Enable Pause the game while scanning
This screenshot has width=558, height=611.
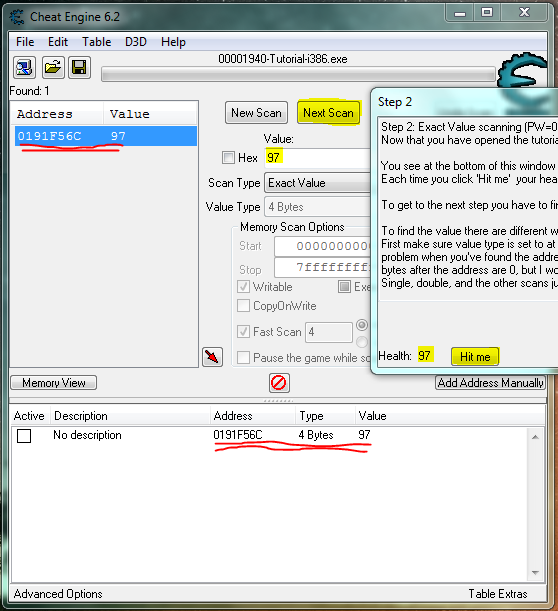coord(244,357)
